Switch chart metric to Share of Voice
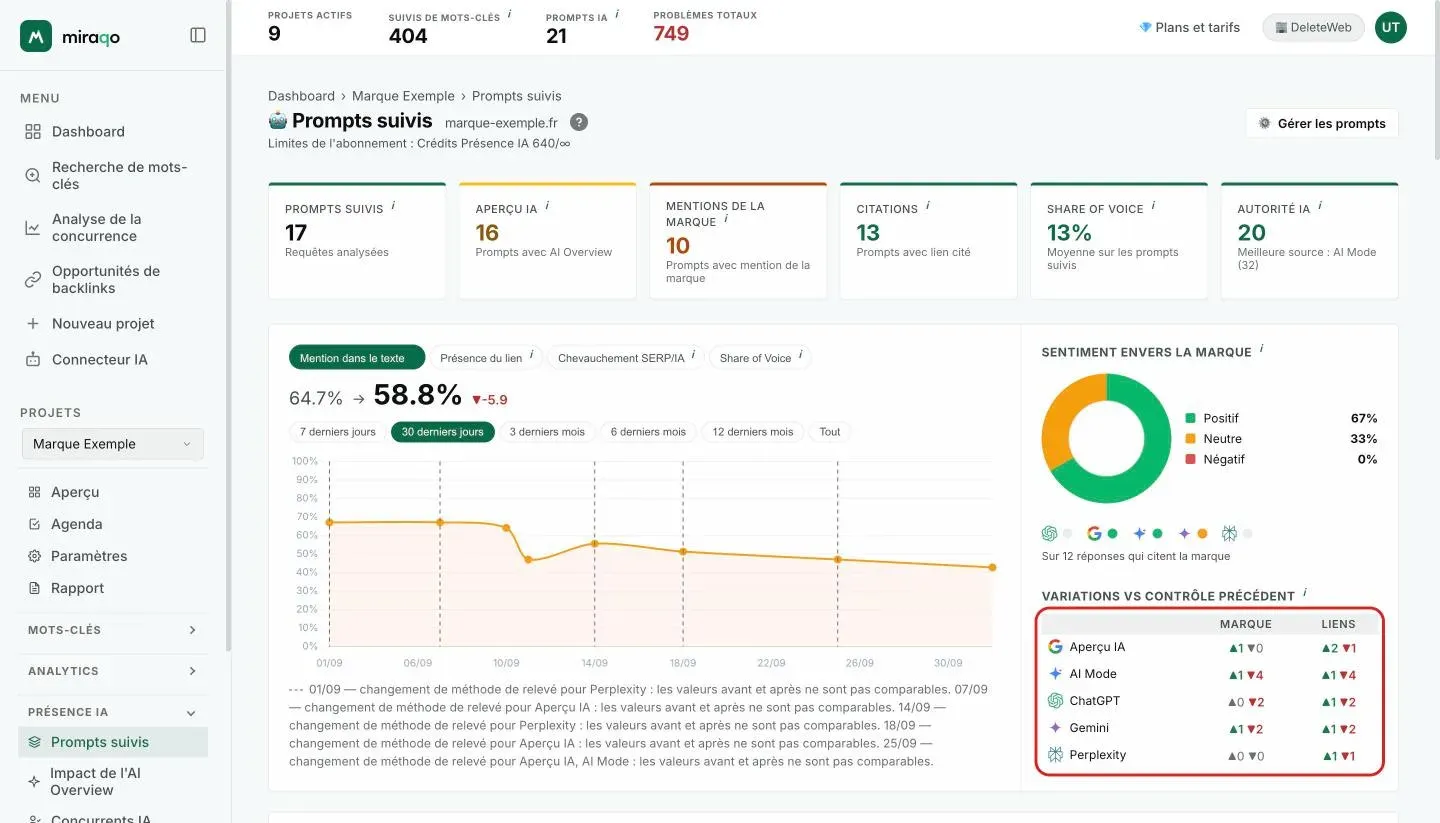 (x=760, y=358)
